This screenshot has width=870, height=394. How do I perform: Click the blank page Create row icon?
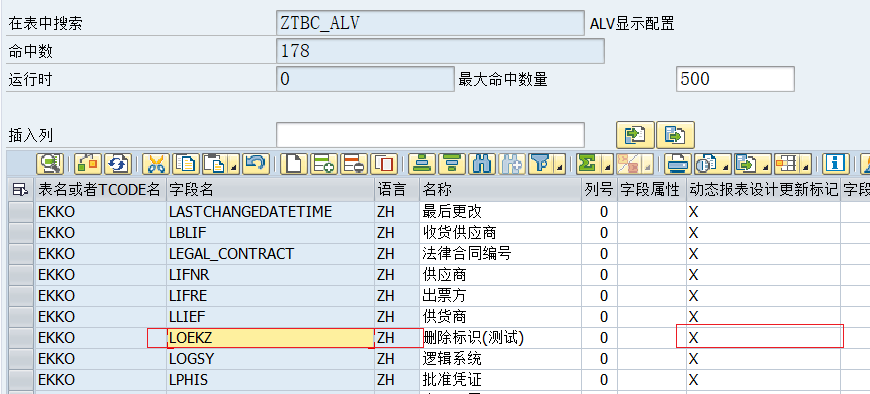point(294,164)
